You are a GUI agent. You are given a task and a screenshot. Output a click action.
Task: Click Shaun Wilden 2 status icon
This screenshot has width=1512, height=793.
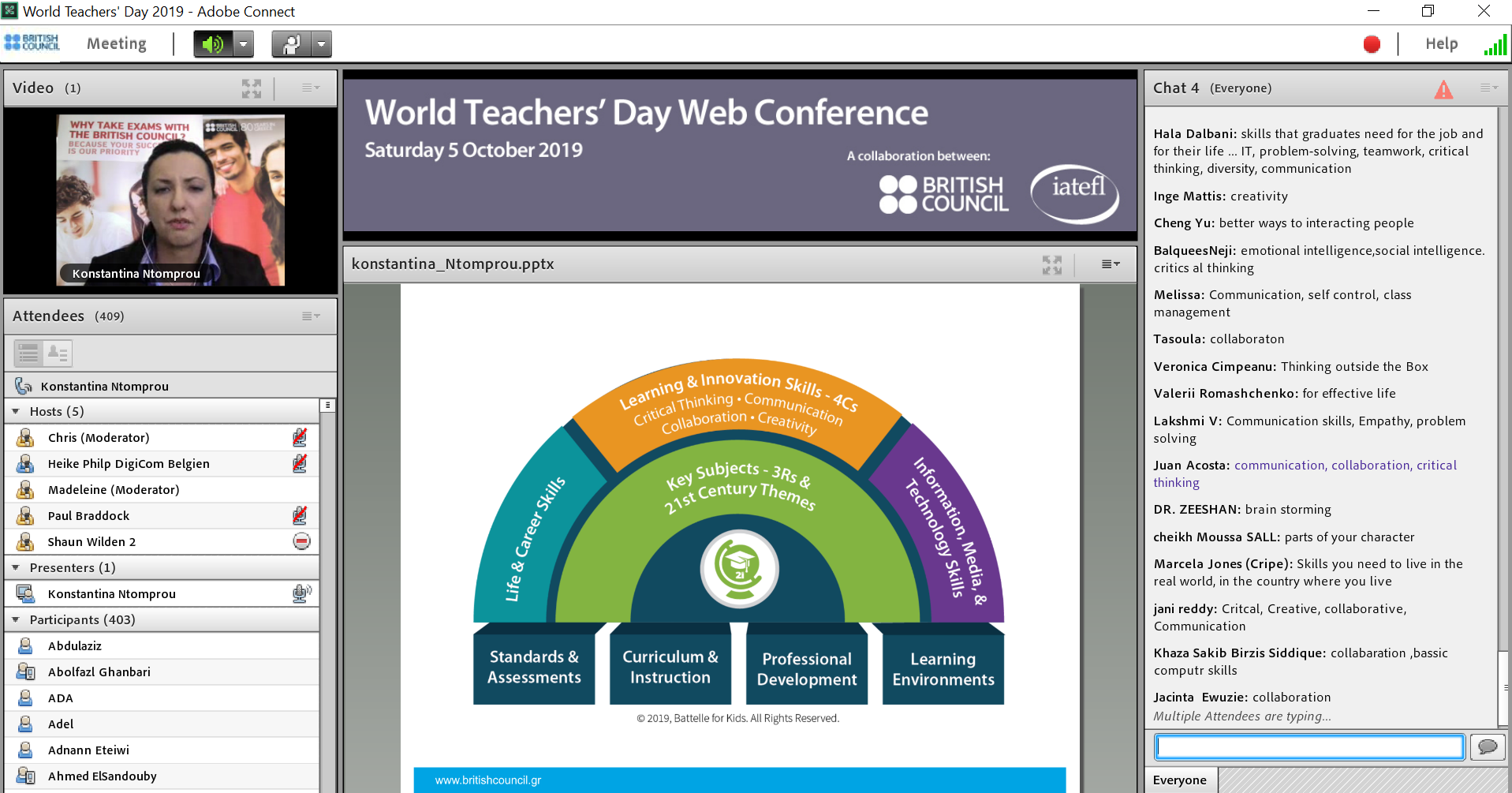301,541
